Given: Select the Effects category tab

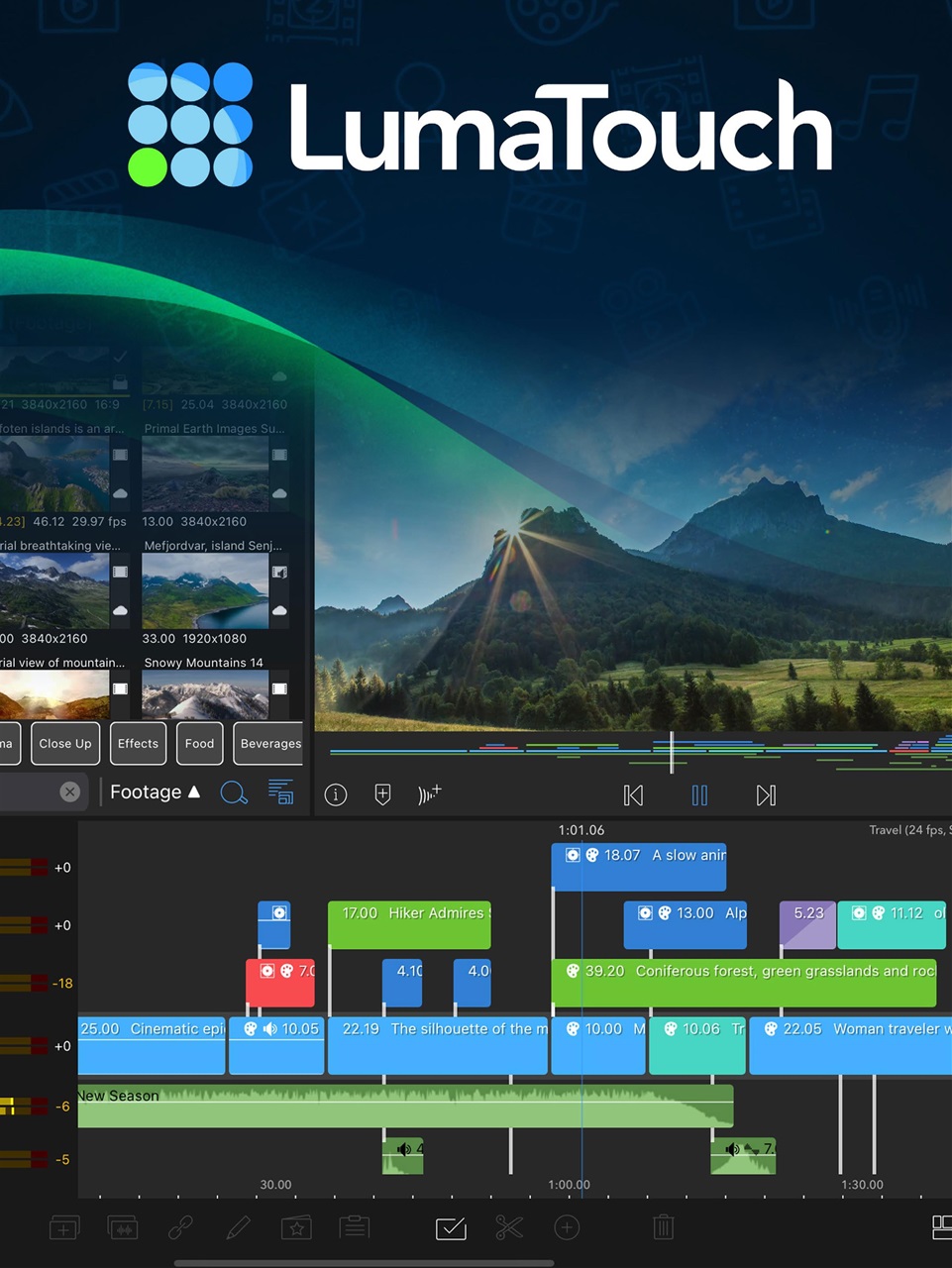Looking at the screenshot, I should [138, 744].
